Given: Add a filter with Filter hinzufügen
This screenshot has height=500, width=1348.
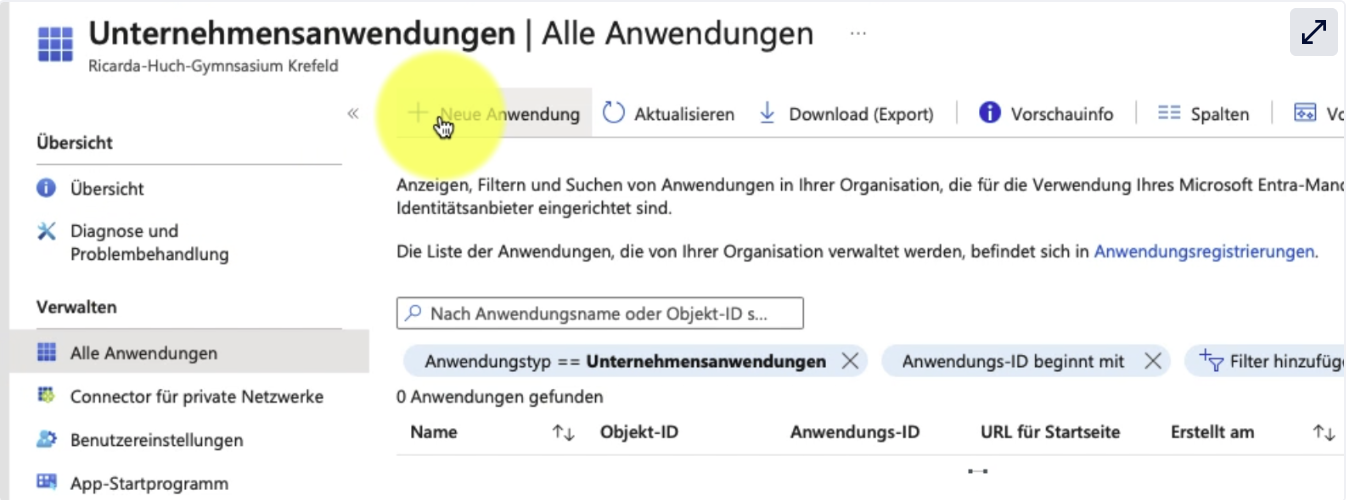Looking at the screenshot, I should (x=1270, y=361).
